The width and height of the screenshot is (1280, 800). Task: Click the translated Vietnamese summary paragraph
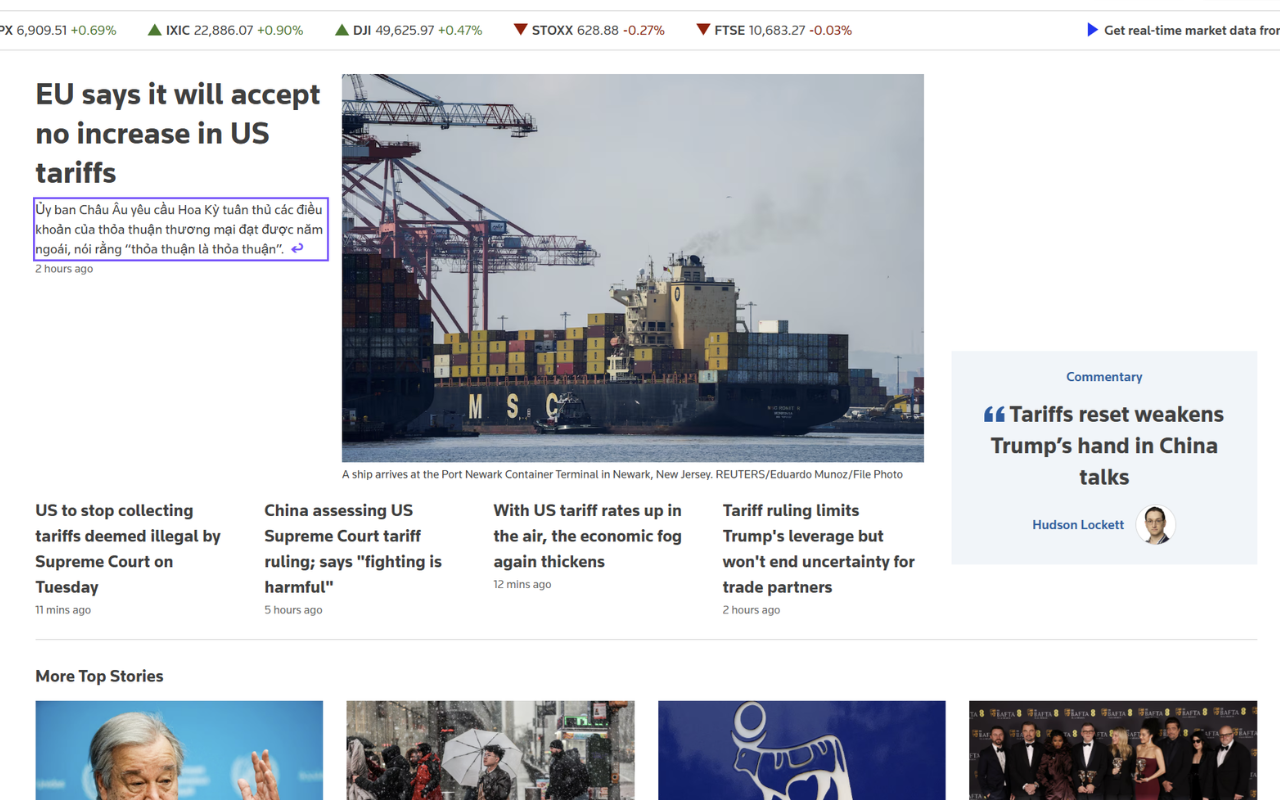click(x=180, y=229)
